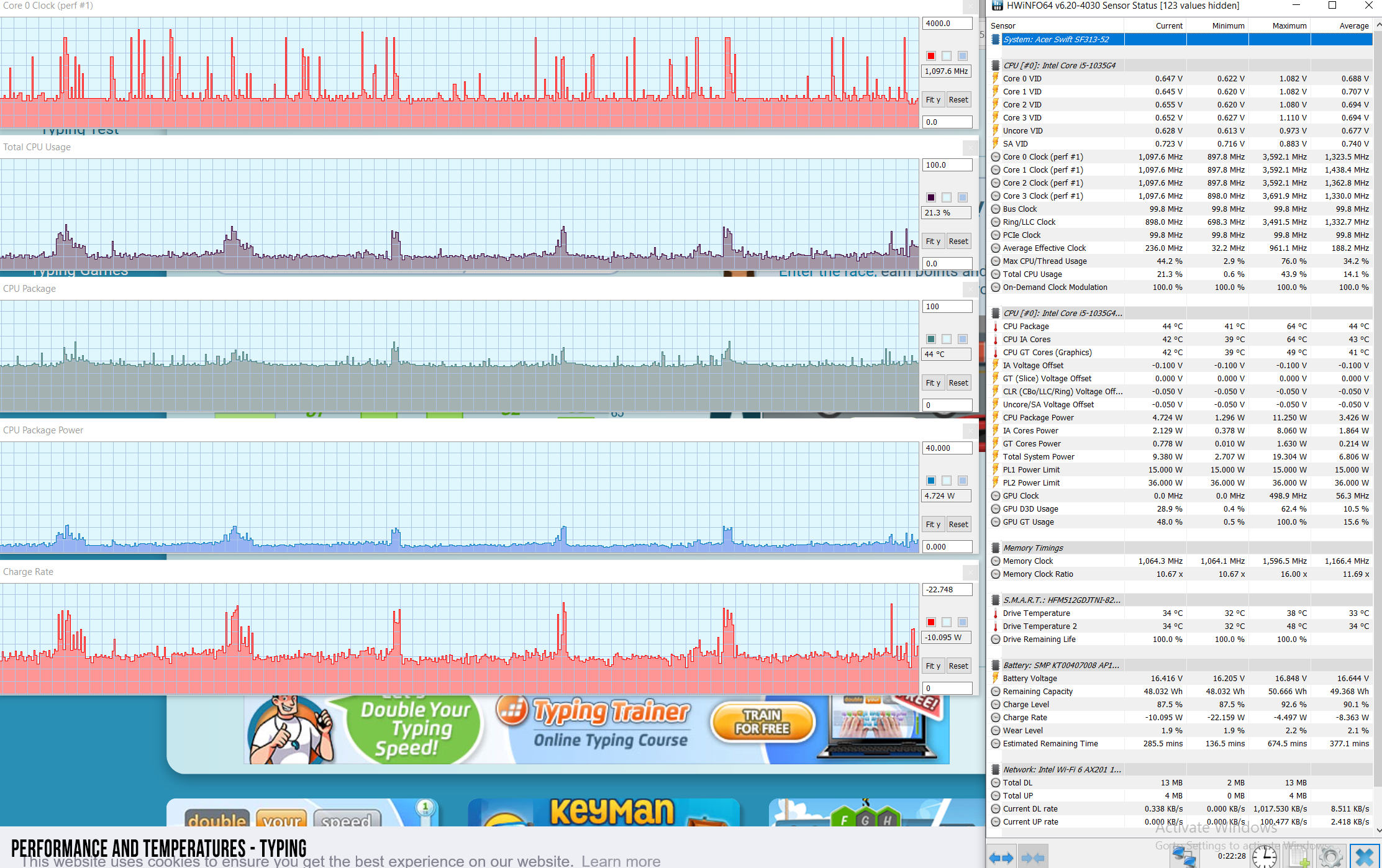Edit the 100.0 maximum in Total CPU Usage graph

[947, 165]
